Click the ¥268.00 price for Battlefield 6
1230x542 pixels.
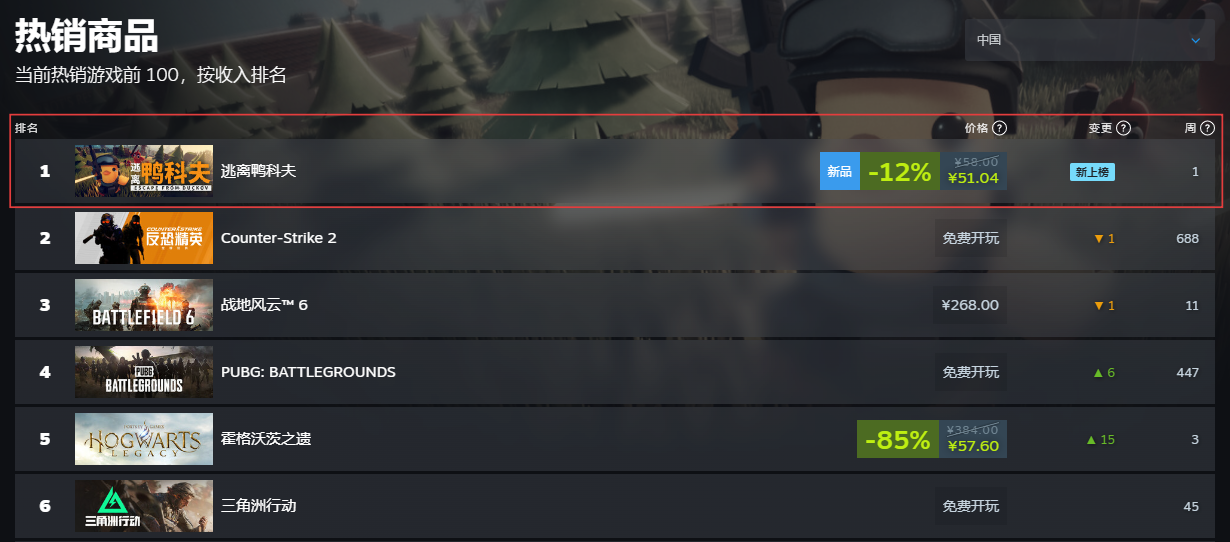[970, 305]
